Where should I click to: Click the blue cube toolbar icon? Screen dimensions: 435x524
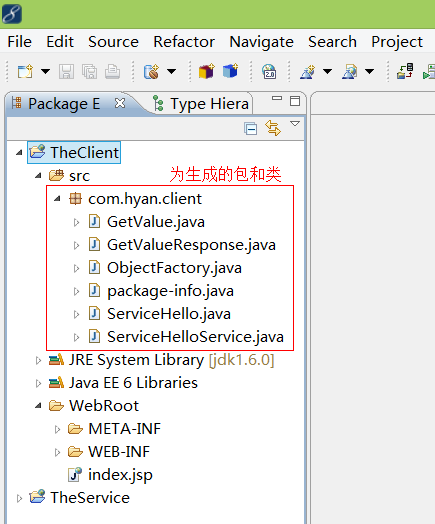pyautogui.click(x=231, y=71)
